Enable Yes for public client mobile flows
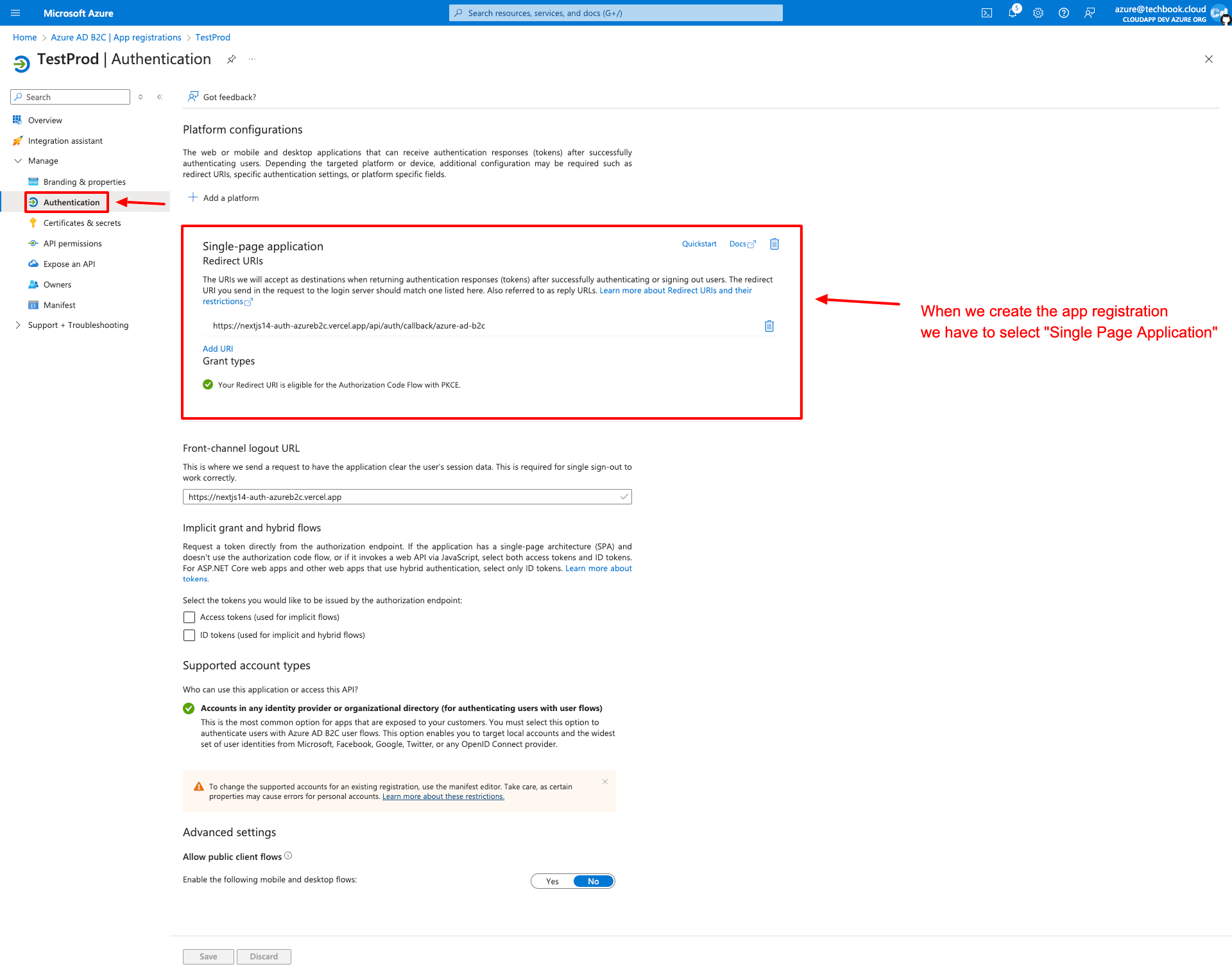Screen dimensions: 1232x978 [x=551, y=881]
